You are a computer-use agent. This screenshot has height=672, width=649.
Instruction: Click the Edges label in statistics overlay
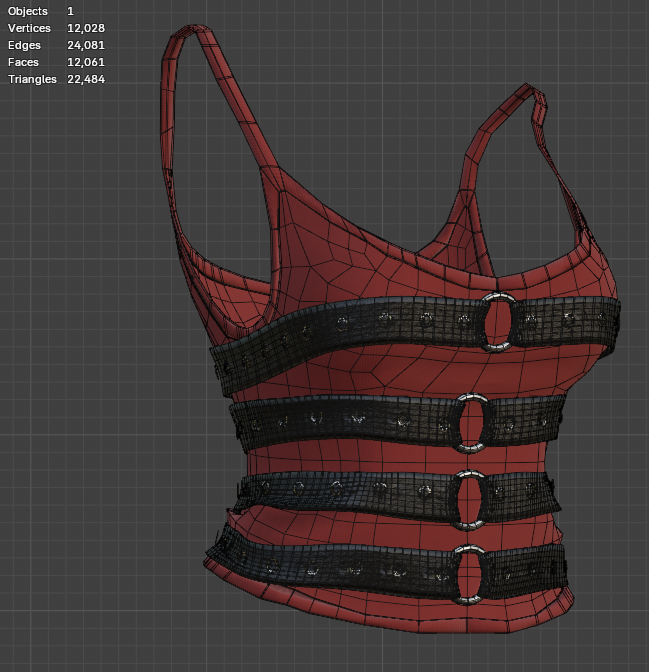pos(24,45)
